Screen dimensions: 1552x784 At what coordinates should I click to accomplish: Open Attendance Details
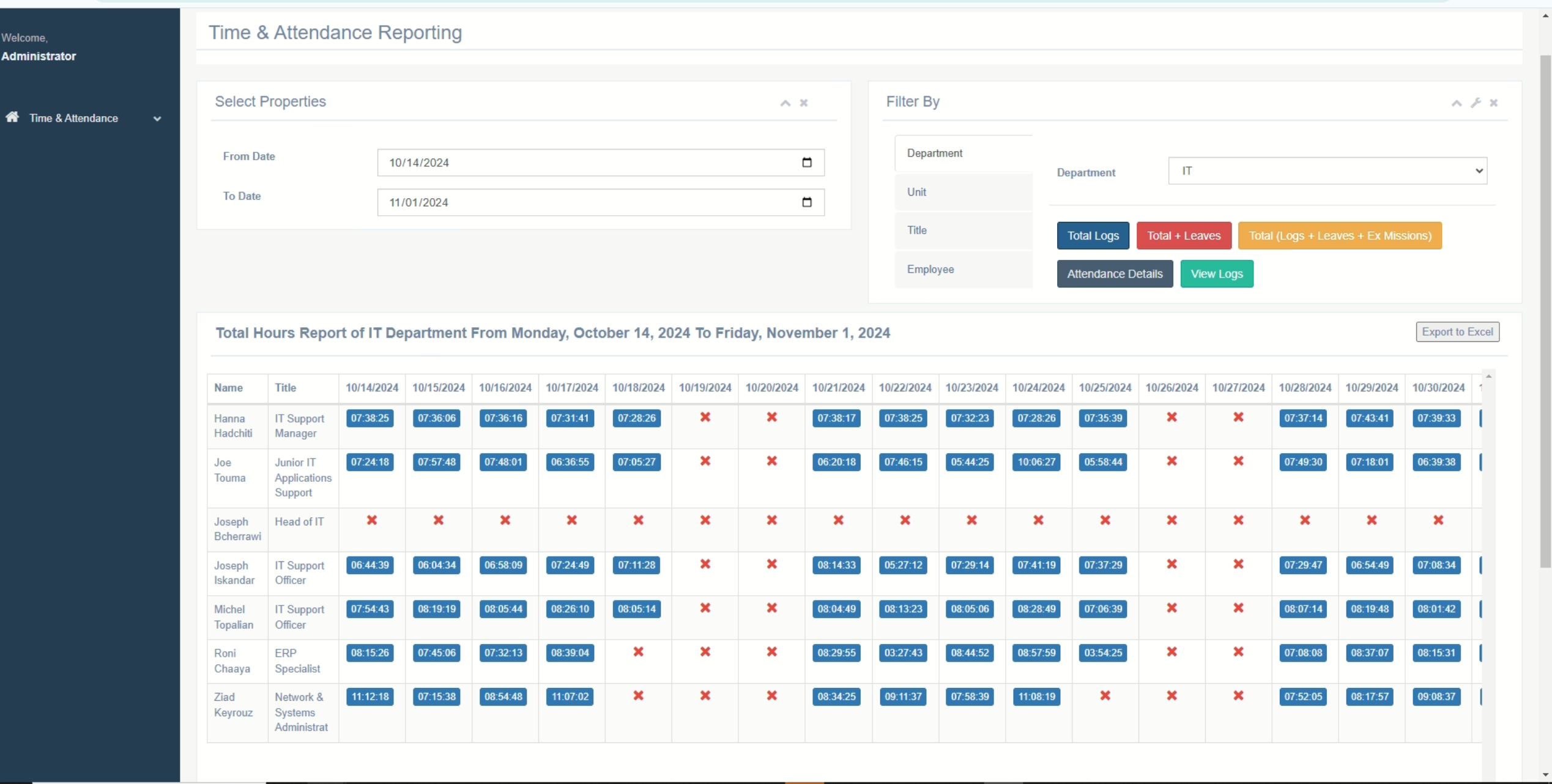1114,274
